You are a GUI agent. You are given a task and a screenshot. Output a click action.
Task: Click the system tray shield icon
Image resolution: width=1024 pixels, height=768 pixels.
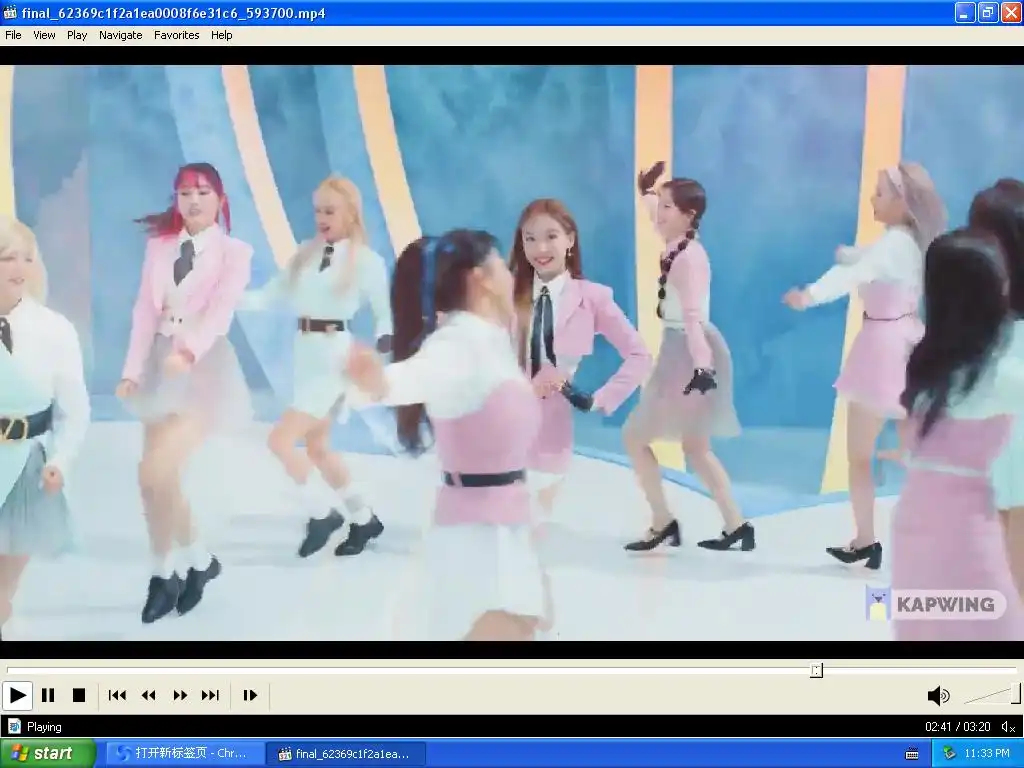point(949,754)
